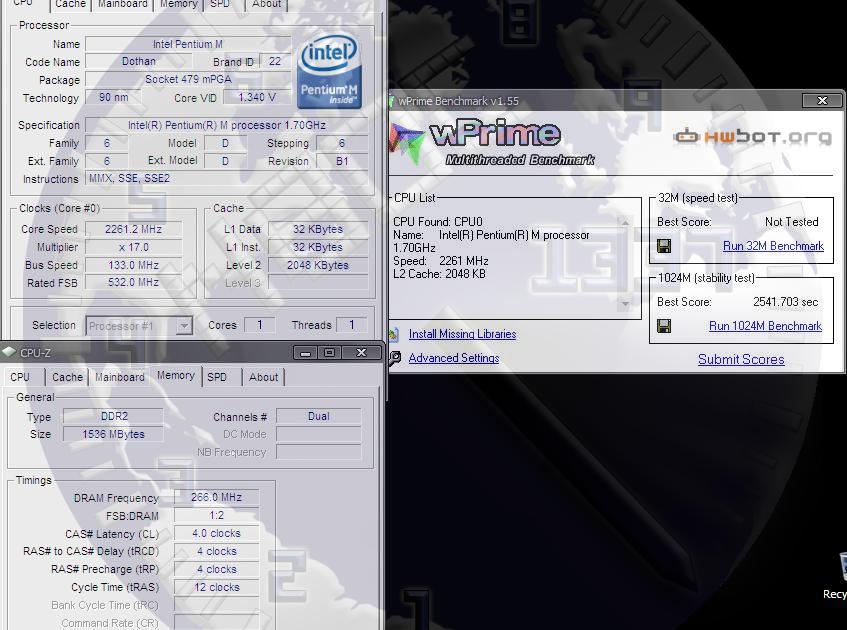Open SPD tab in lower CPU-Z window
The image size is (847, 630).
[x=217, y=377]
